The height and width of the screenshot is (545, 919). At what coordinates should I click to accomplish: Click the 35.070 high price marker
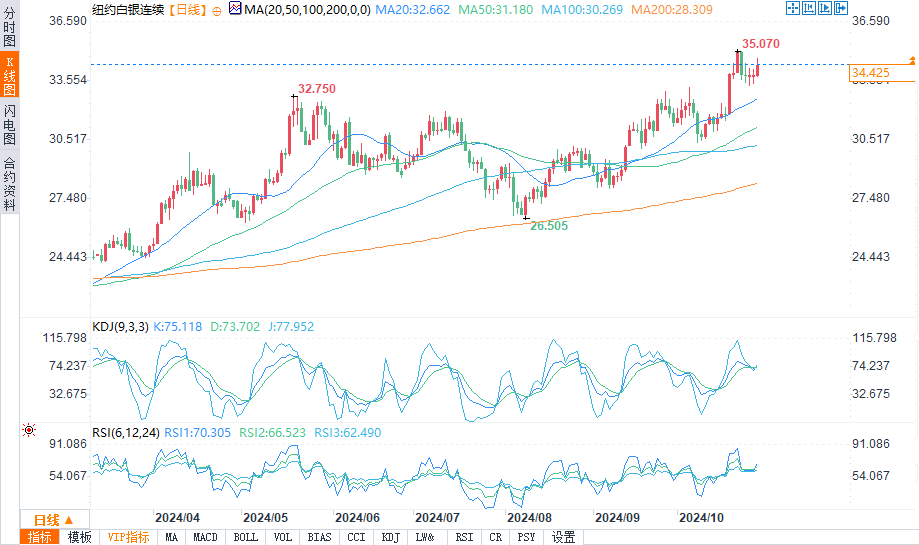point(760,45)
